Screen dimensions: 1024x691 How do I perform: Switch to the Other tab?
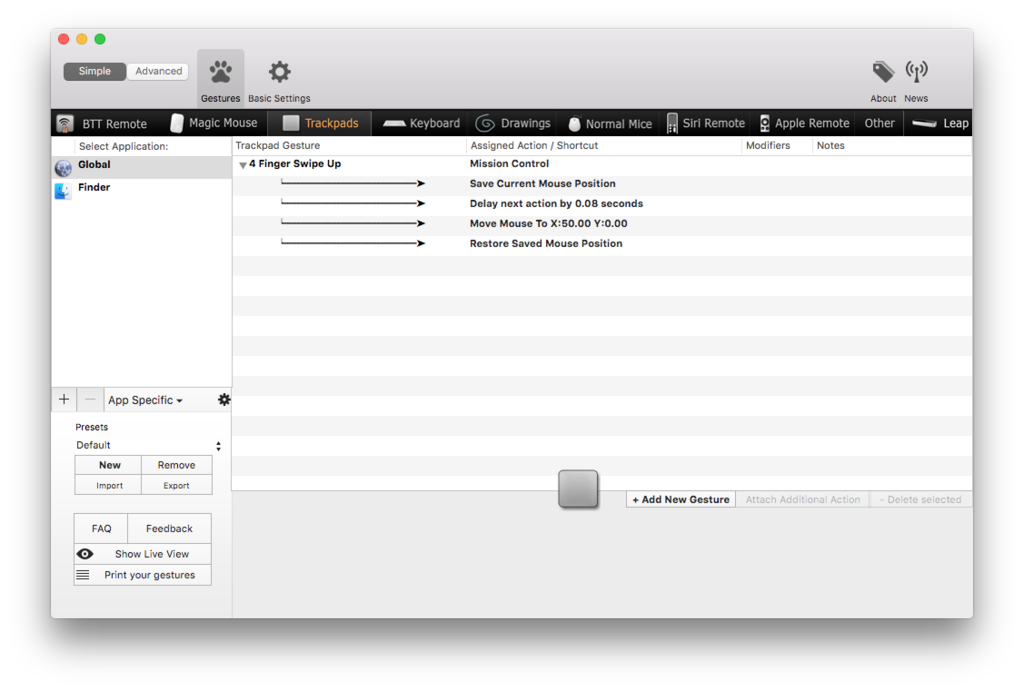(879, 123)
